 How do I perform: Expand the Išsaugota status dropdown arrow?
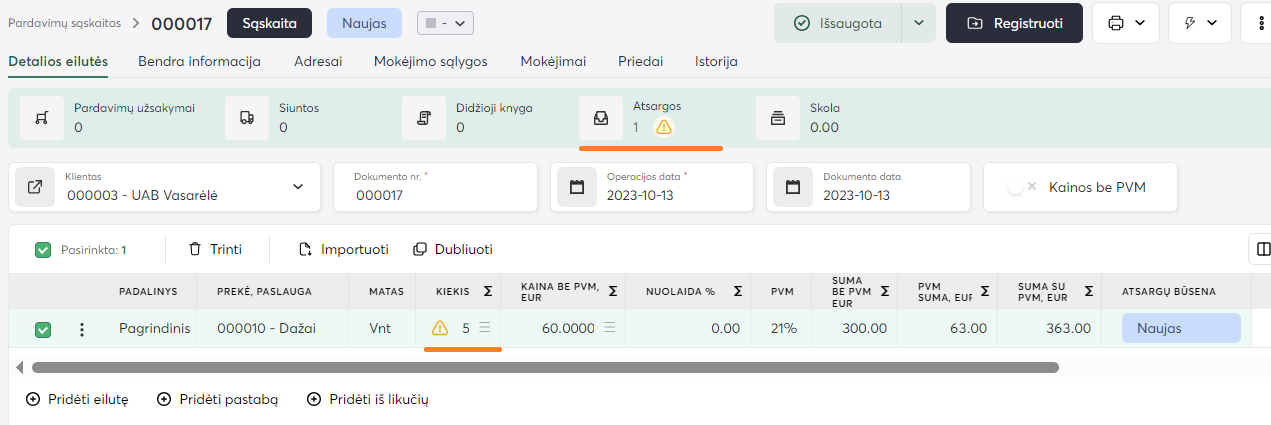[919, 23]
